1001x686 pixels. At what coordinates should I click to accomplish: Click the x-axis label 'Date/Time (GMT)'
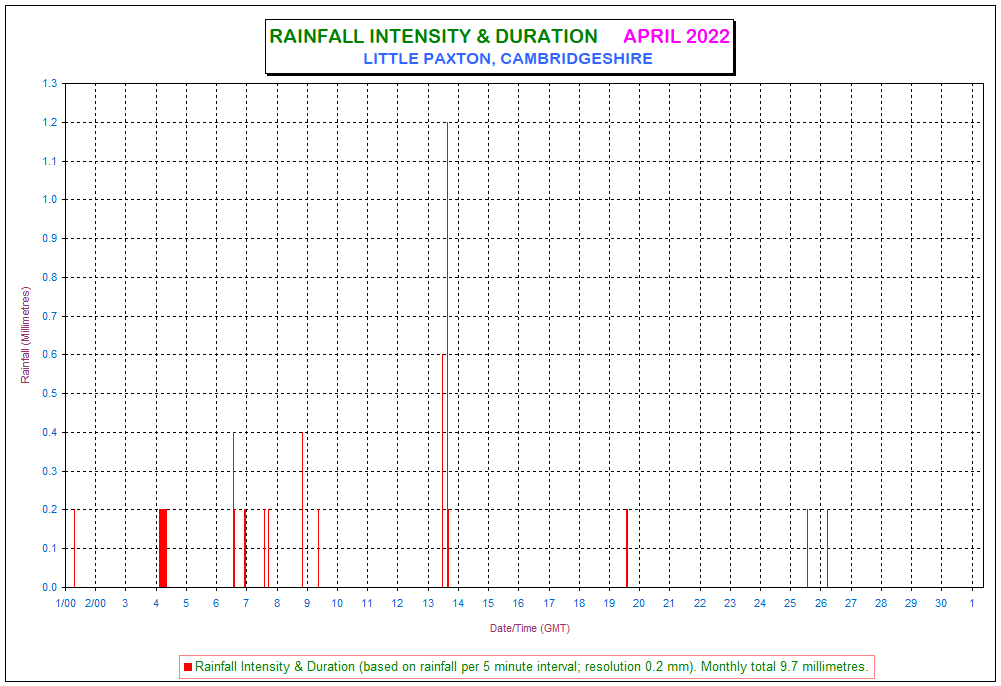529,629
